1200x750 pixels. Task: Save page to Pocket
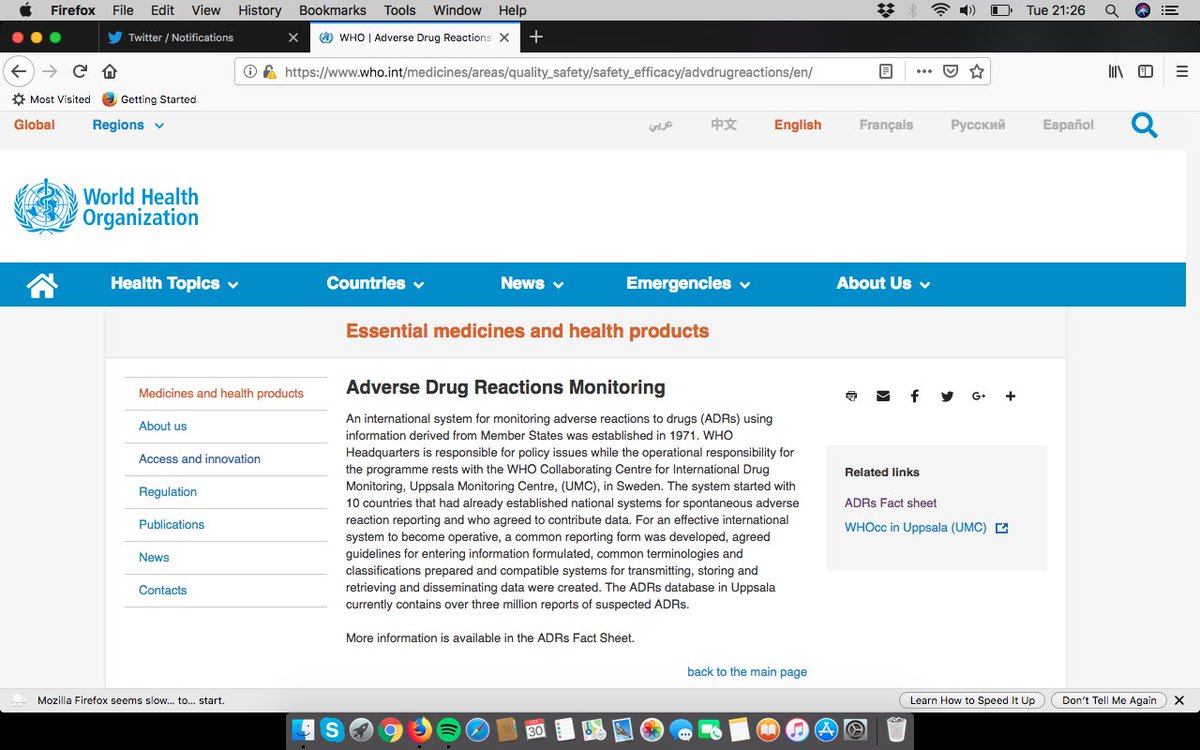click(x=950, y=72)
